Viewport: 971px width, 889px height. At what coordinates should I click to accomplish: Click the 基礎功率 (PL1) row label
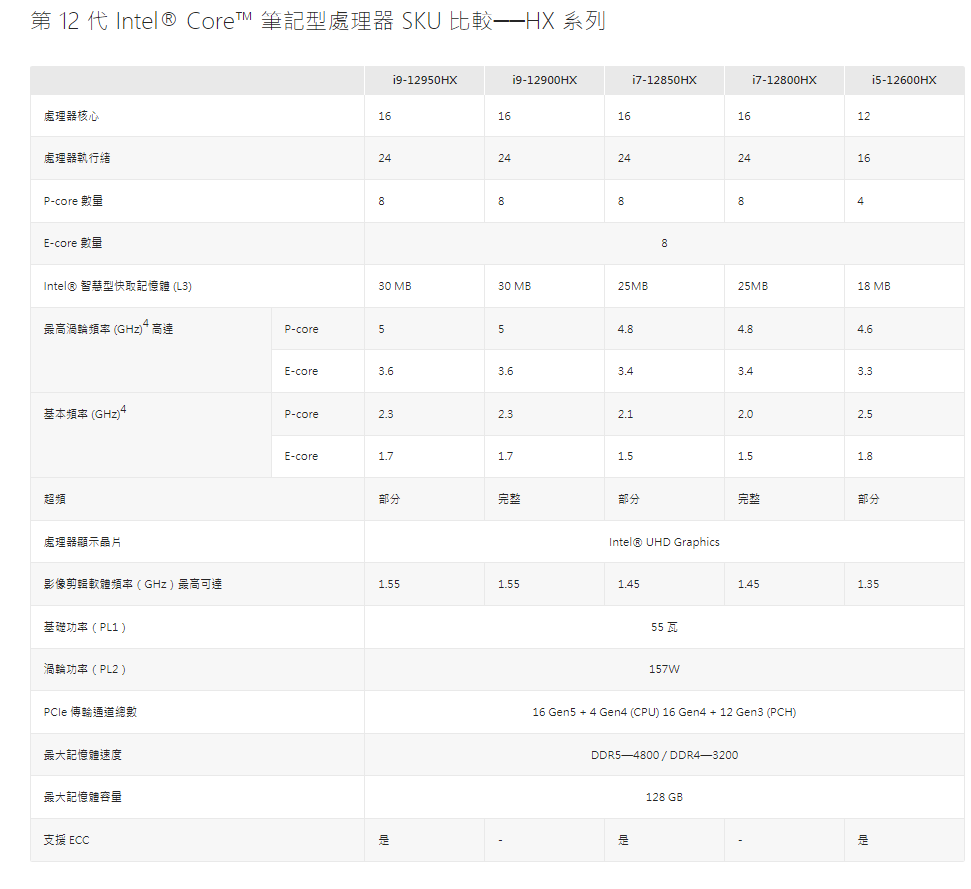pyautogui.click(x=85, y=627)
